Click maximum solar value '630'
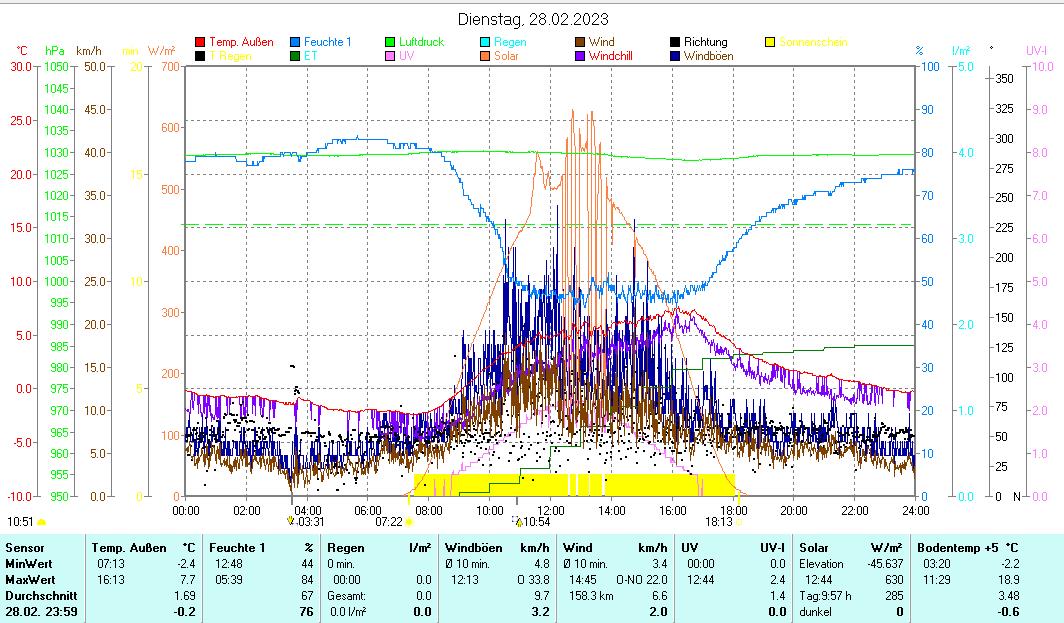1064x623 pixels. [894, 580]
